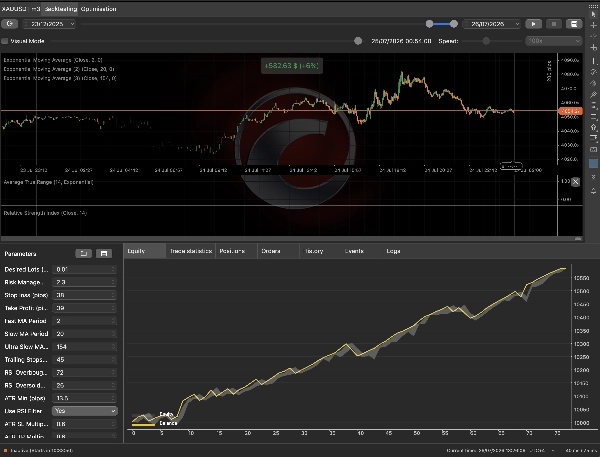Click the toolbar drag handle at top right
The height and width of the screenshot is (457, 600).
click(593, 6)
